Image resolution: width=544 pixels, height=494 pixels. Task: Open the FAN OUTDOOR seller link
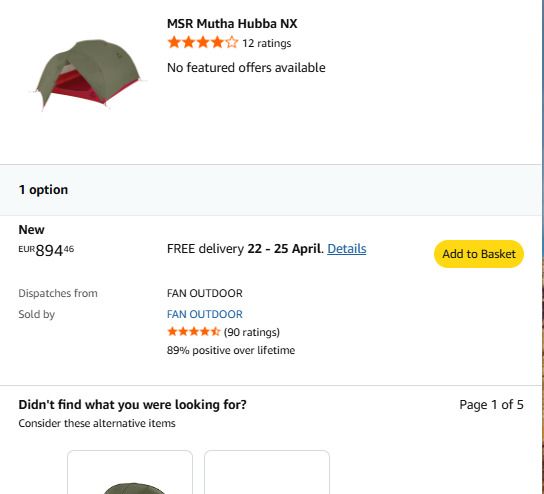click(205, 314)
